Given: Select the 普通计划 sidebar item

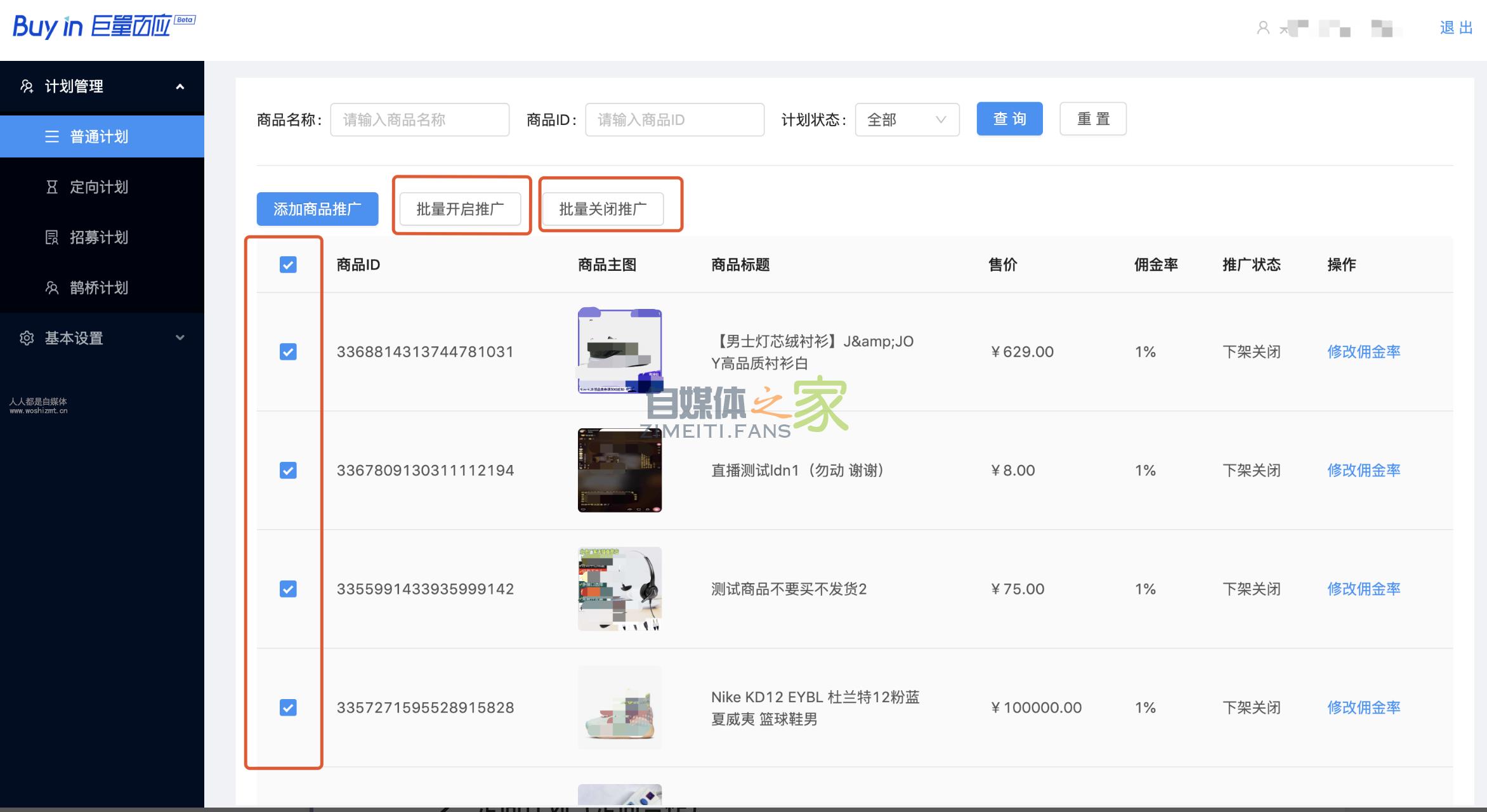Looking at the screenshot, I should (98, 136).
